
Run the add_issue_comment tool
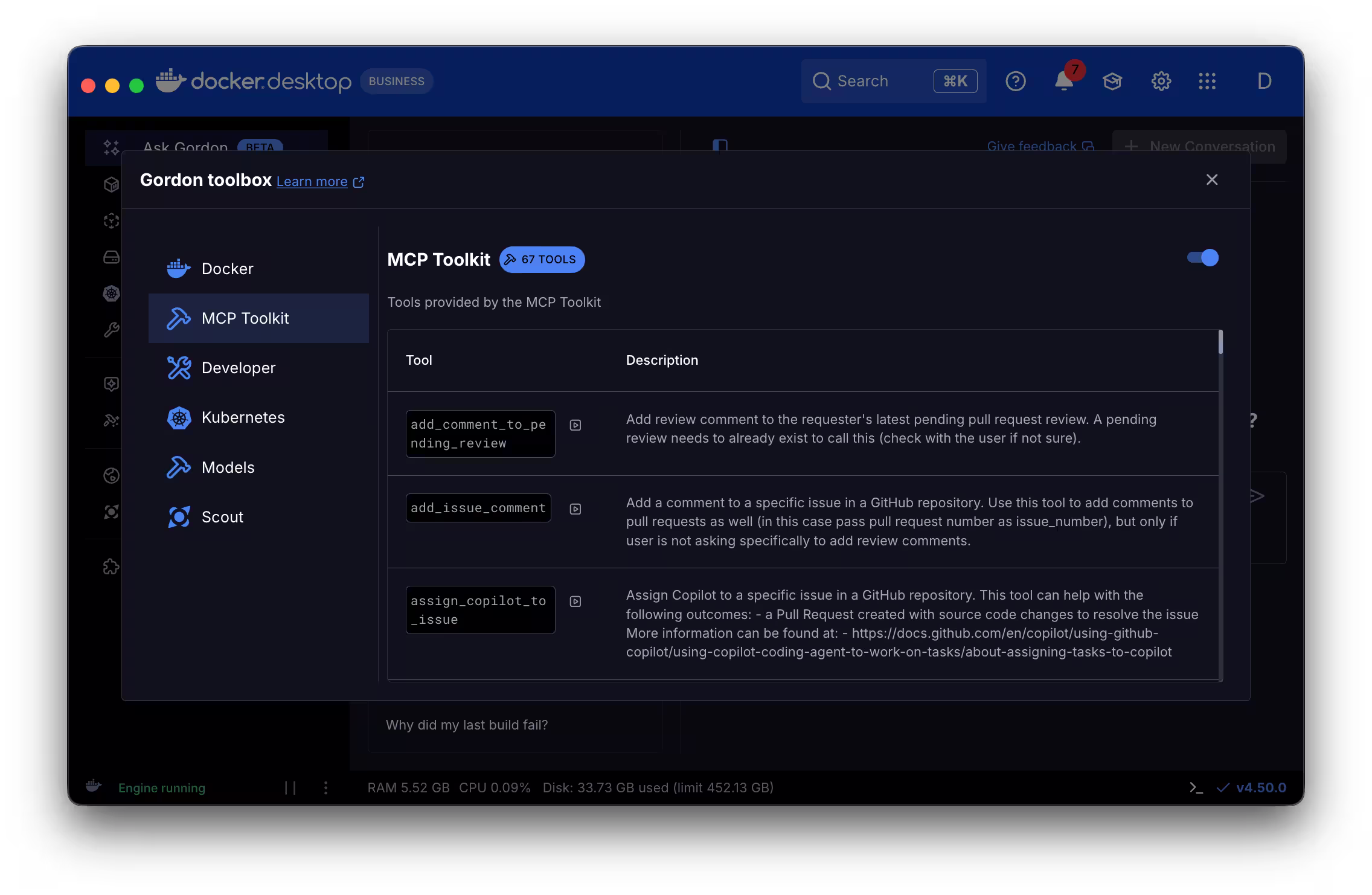click(575, 508)
